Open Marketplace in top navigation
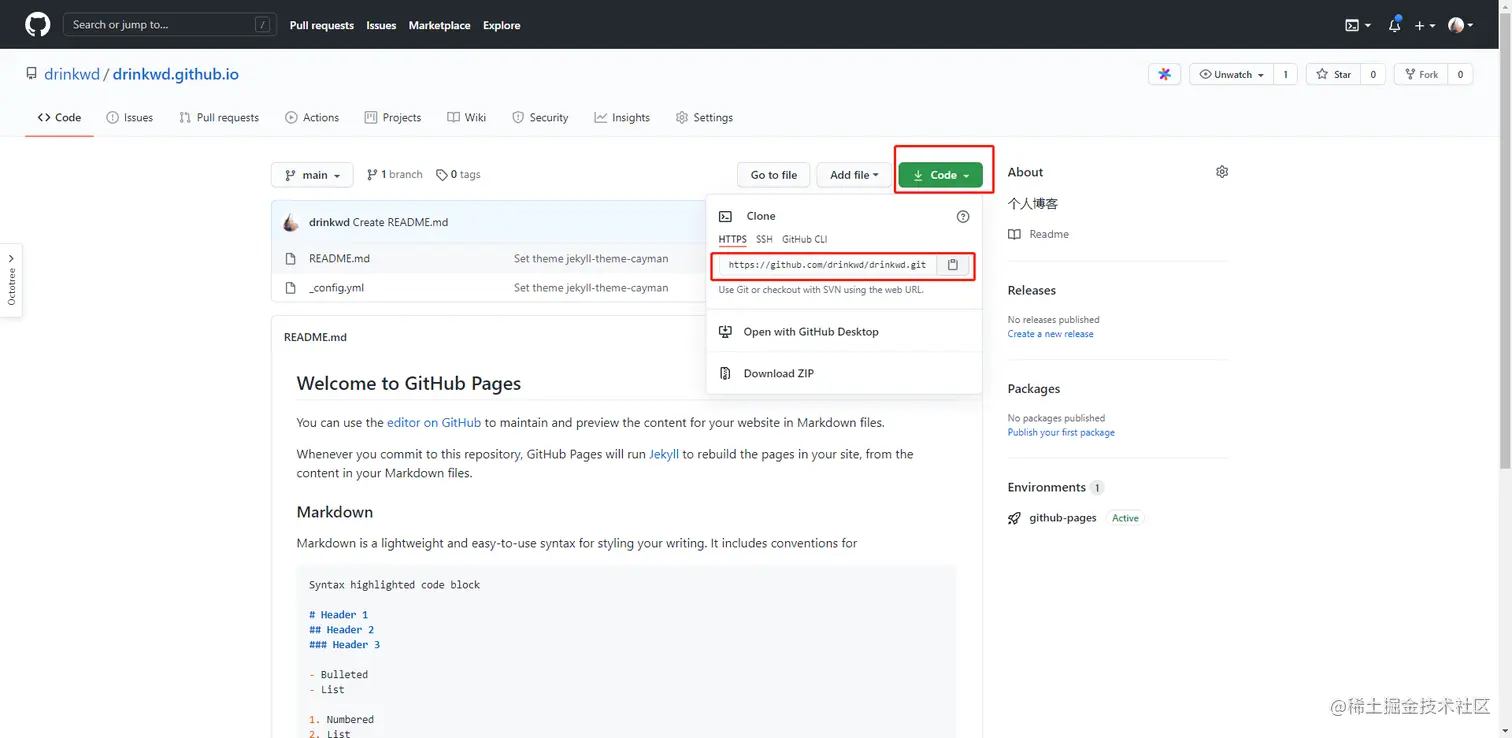Screen dimensions: 1512x738 tap(439, 26)
